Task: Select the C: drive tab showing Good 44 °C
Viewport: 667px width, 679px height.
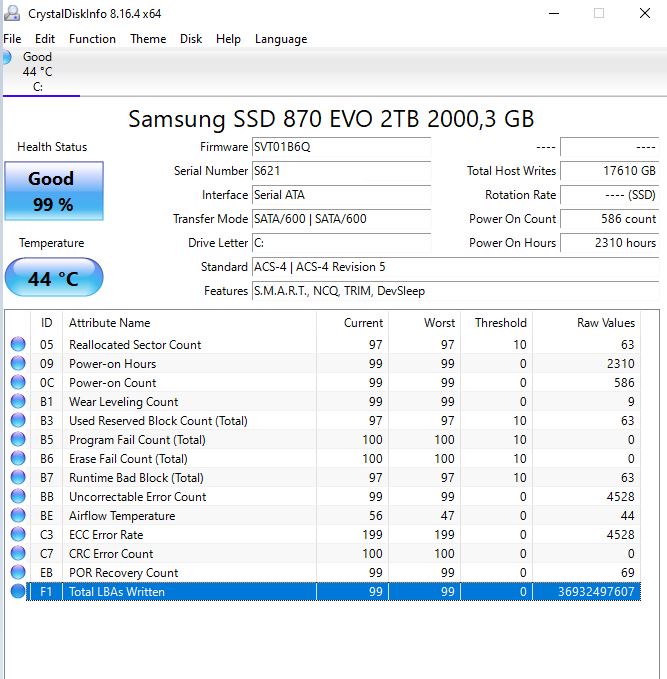Action: tap(41, 72)
